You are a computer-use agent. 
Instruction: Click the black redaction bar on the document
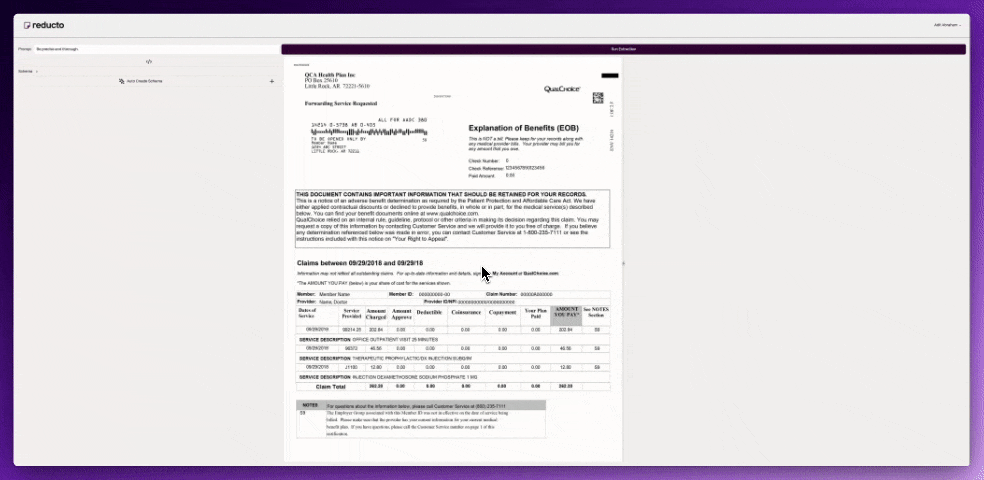click(x=607, y=75)
